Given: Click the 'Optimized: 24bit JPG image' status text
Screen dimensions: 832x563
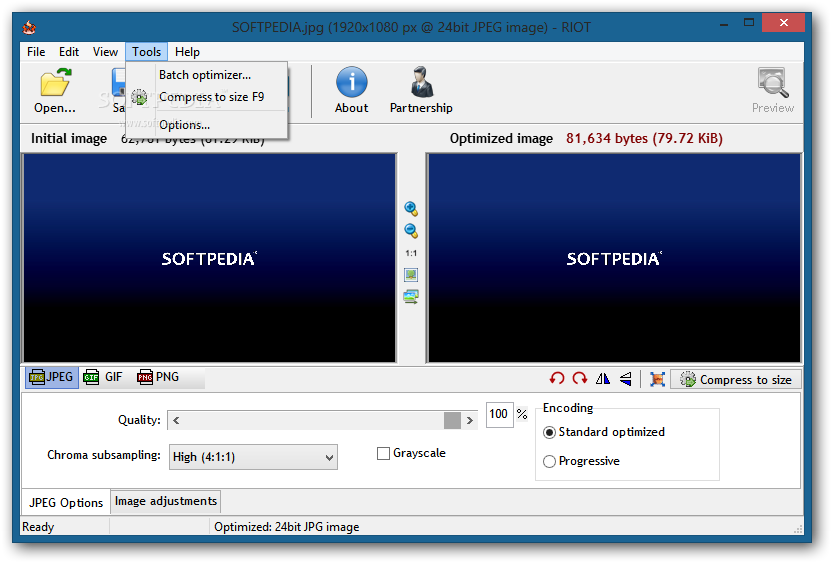Looking at the screenshot, I should 287,527.
